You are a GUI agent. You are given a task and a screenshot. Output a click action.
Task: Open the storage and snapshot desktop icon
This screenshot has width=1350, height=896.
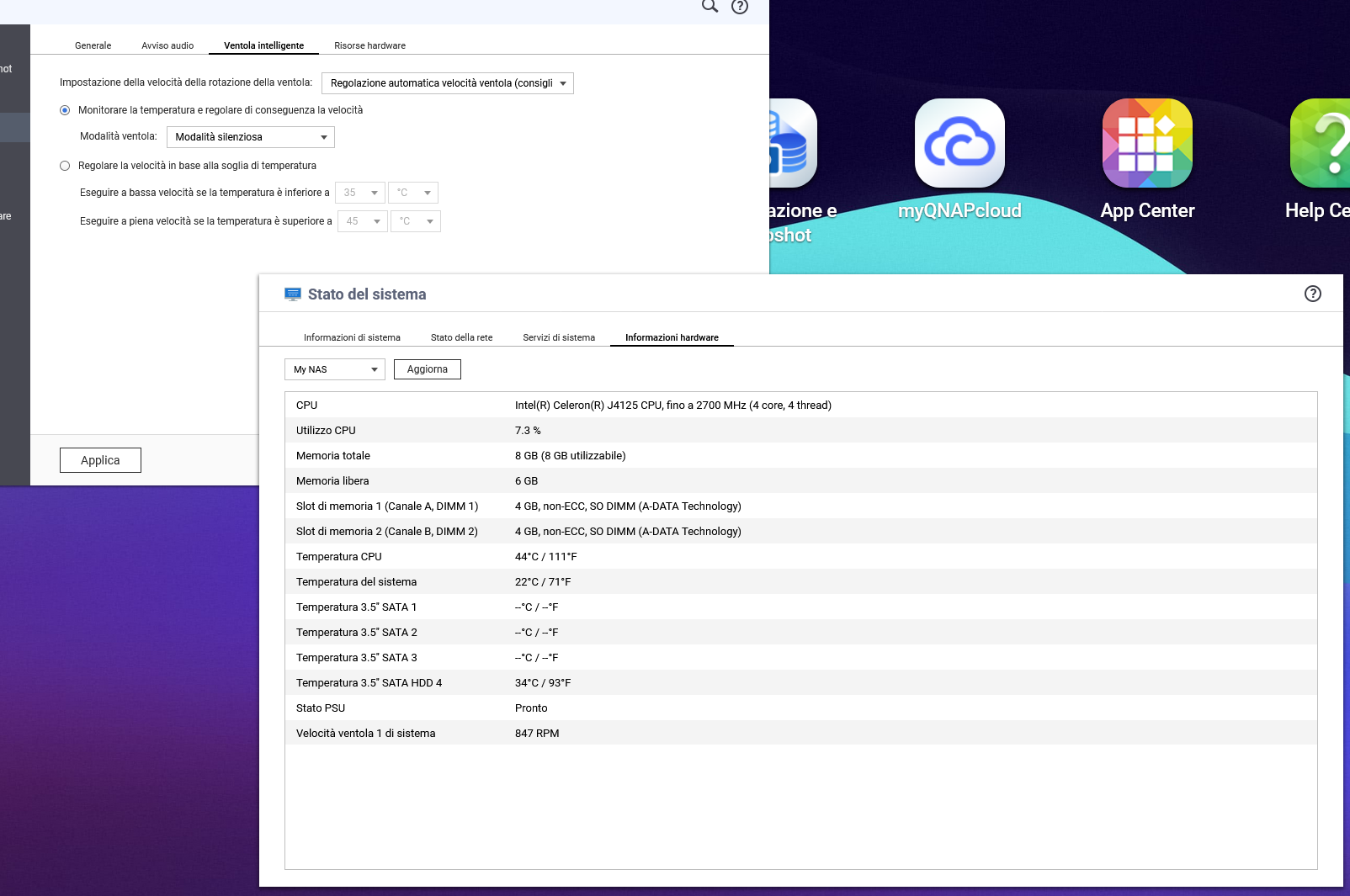792,144
